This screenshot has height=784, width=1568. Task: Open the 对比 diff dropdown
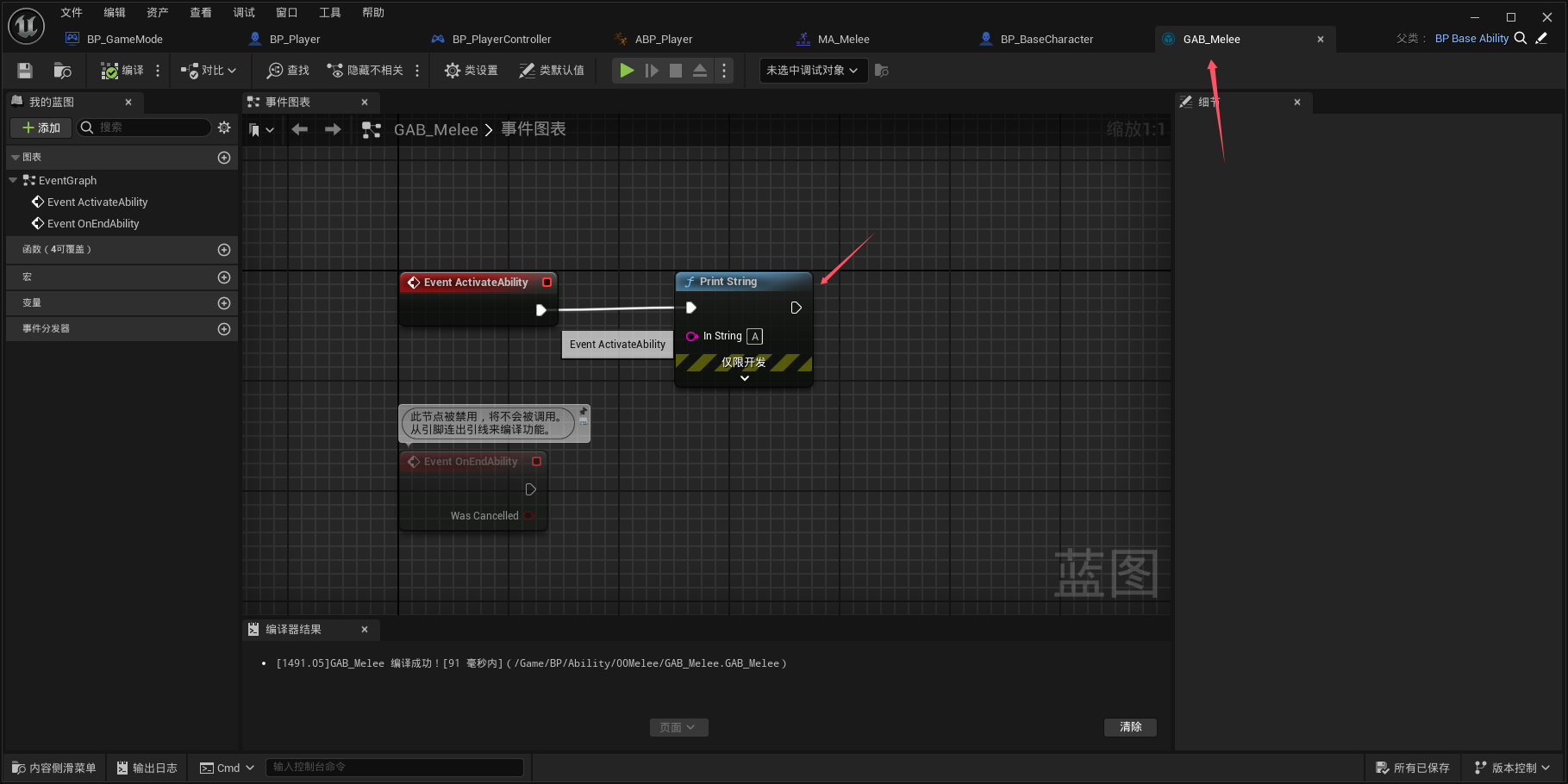click(x=209, y=71)
